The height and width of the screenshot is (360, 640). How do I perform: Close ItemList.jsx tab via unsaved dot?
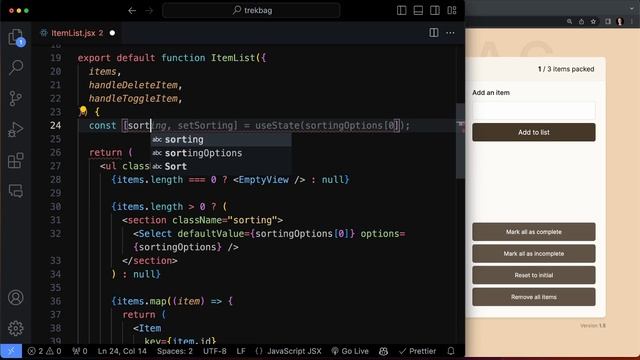[x=112, y=33]
